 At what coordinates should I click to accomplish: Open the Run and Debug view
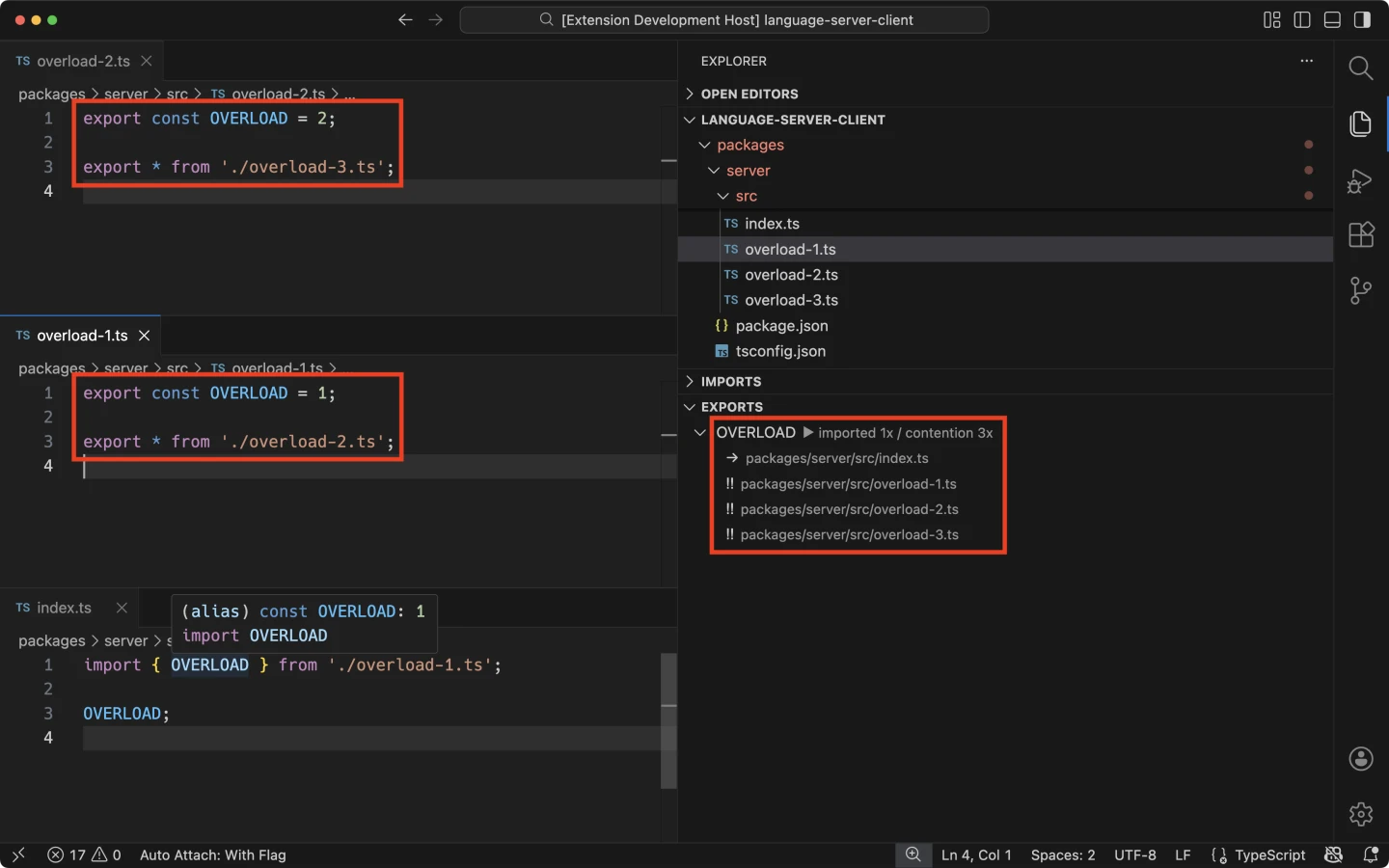point(1360,180)
